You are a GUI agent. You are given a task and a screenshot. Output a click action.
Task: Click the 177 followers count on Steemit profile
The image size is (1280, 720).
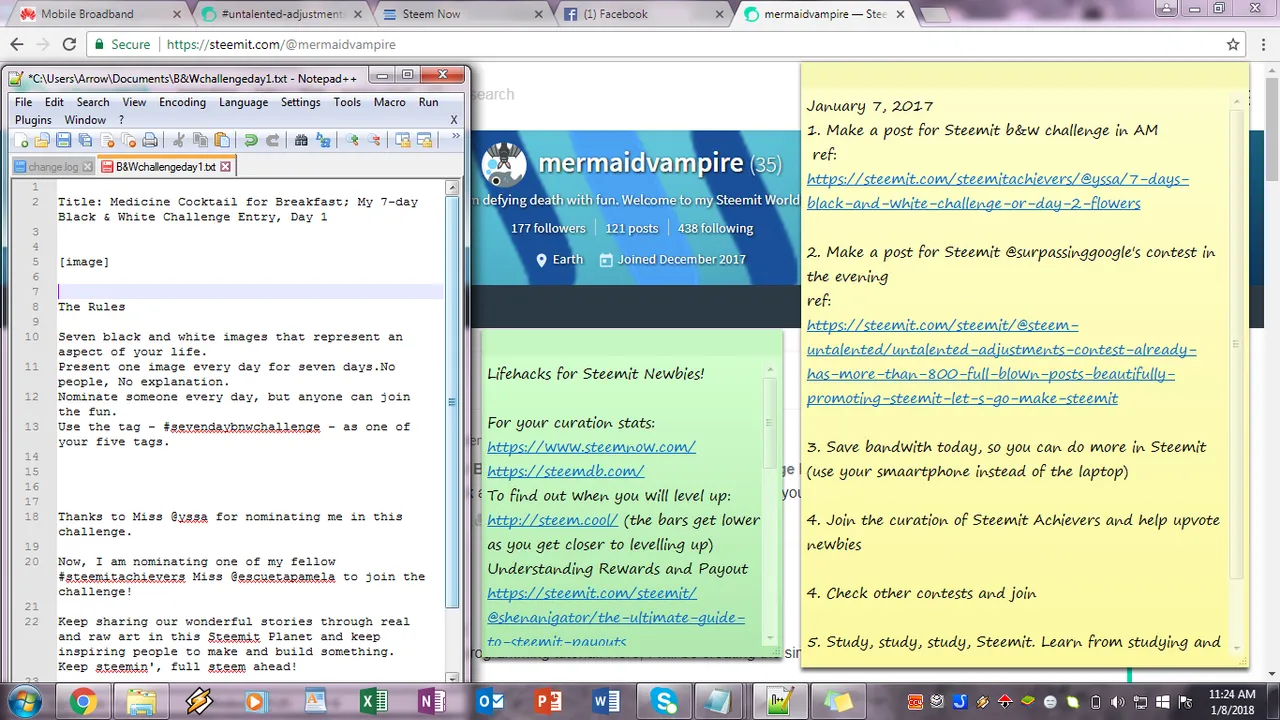548,228
